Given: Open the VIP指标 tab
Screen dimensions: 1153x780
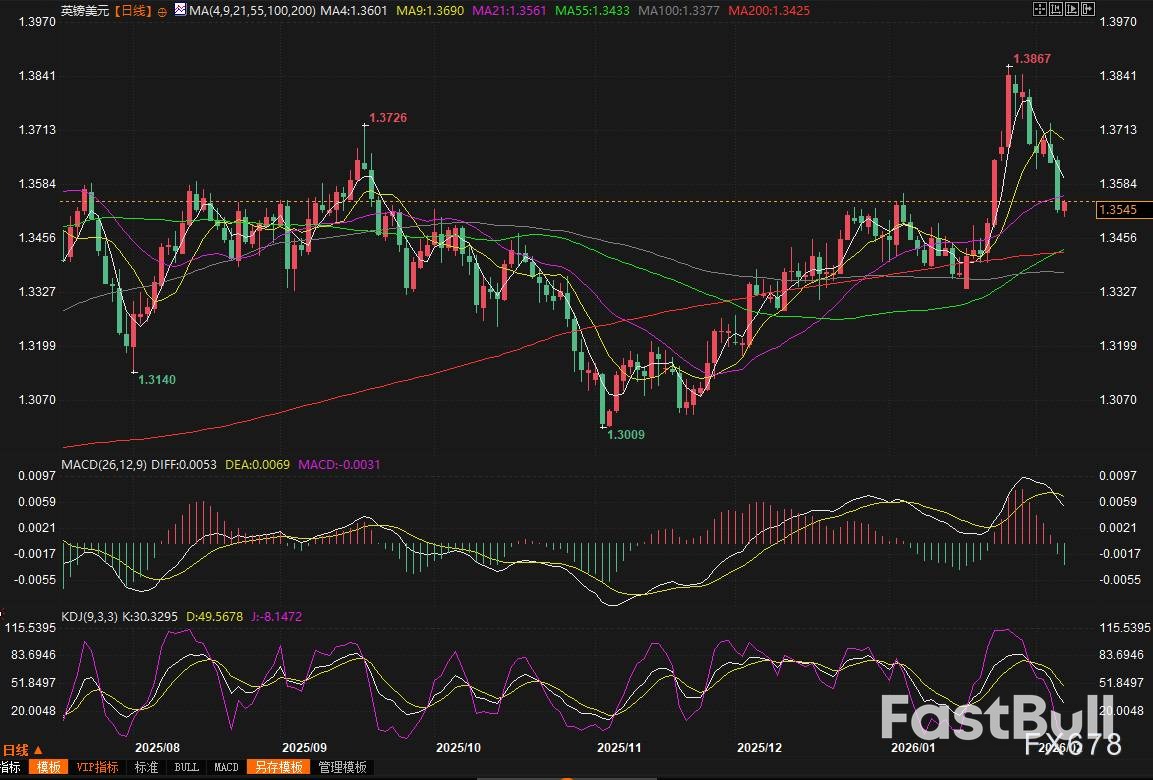Looking at the screenshot, I should coord(97,767).
